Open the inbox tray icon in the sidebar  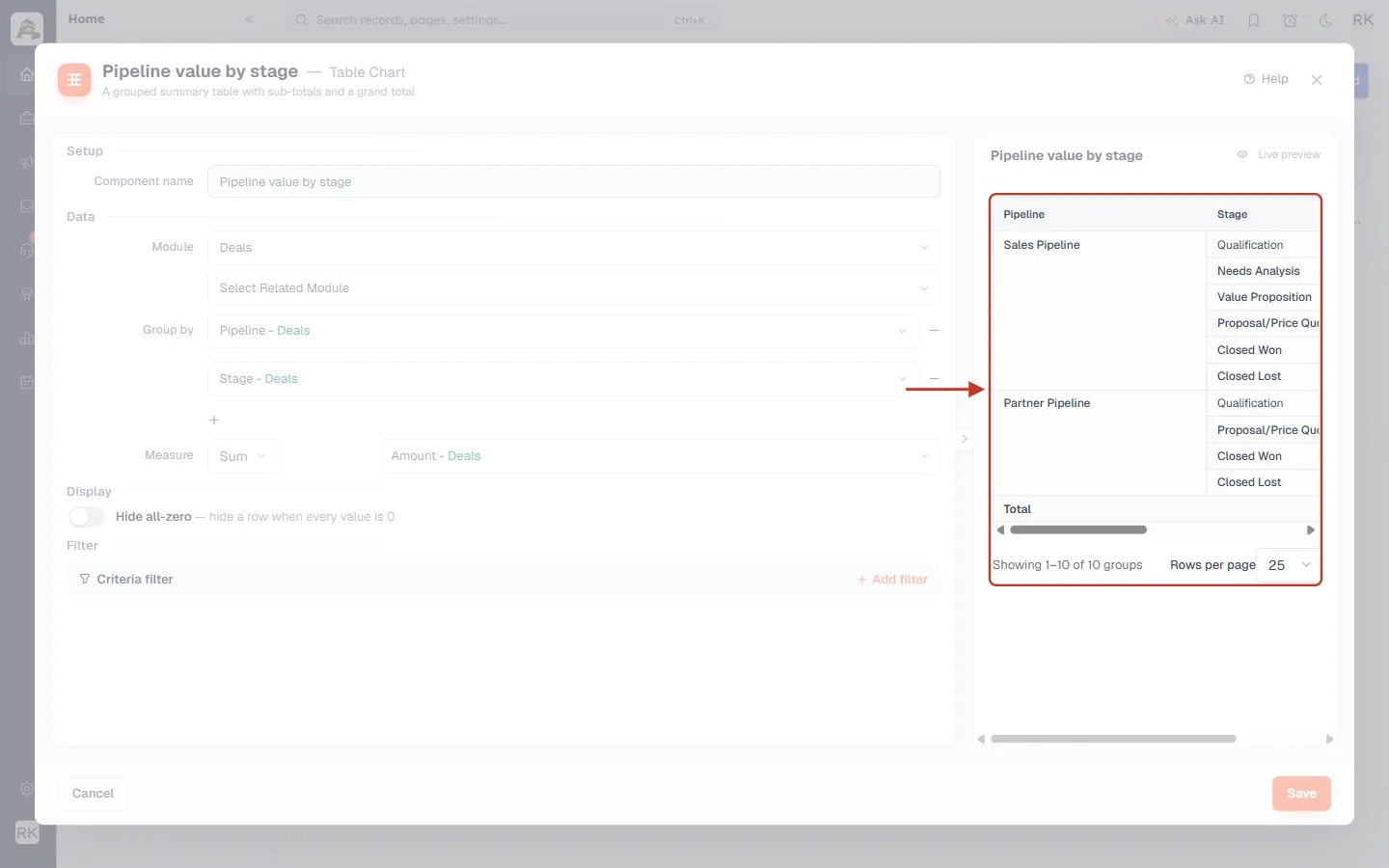tap(27, 205)
